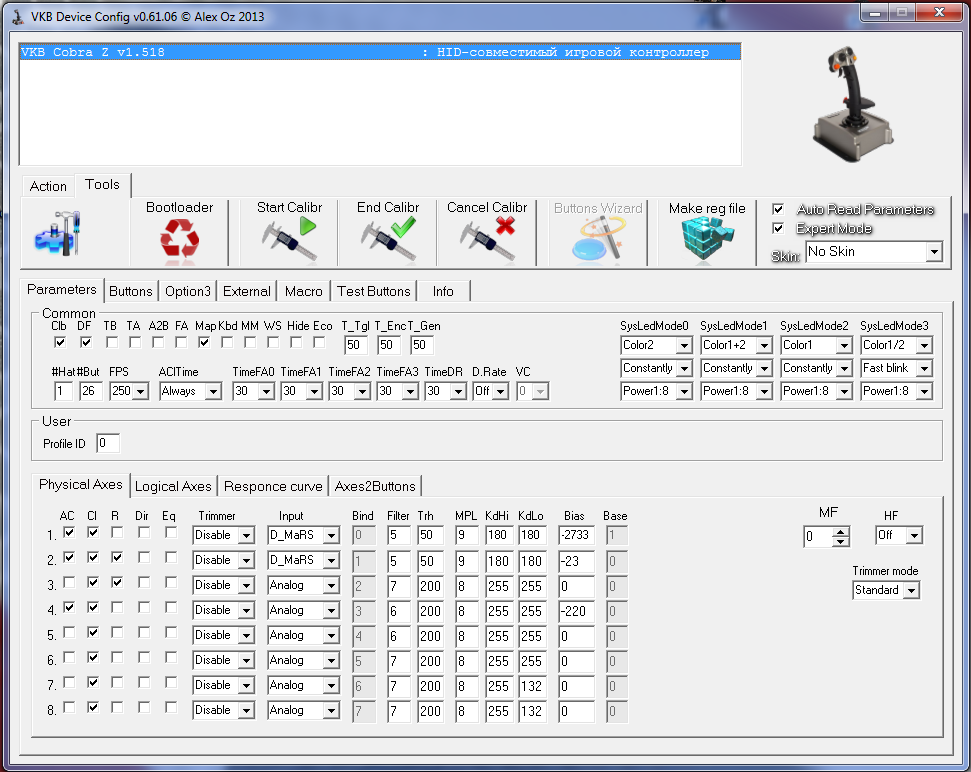Uncheck the Clb checkbox in Common
The height and width of the screenshot is (772, 971).
coord(59,342)
